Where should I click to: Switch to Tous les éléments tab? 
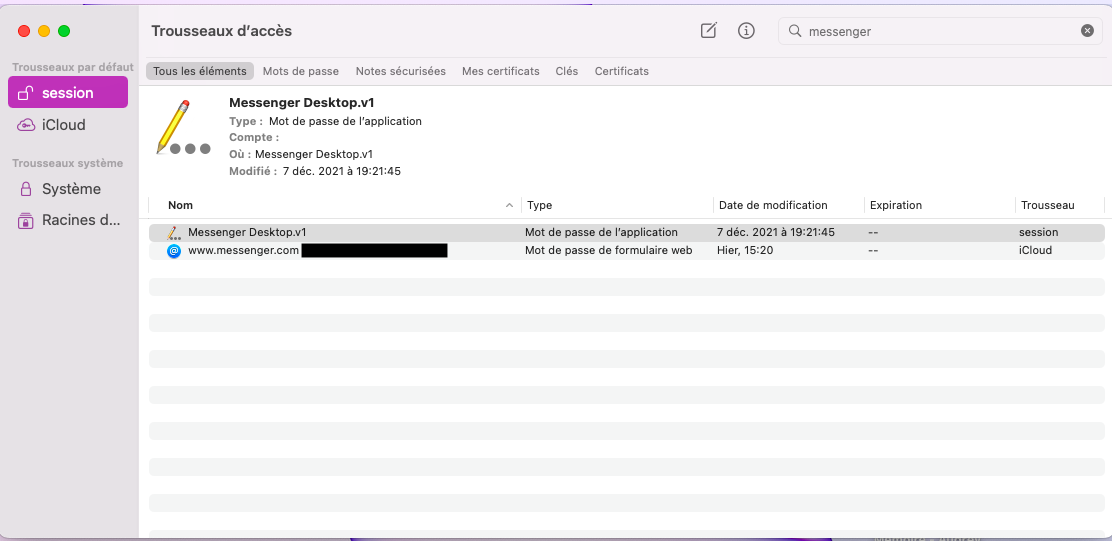[200, 71]
